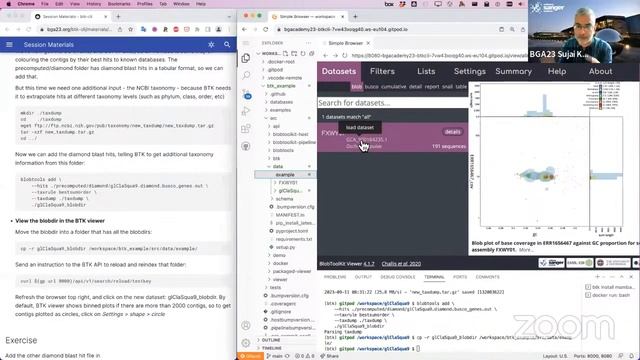Open the Bookmarks menu in the macOS menu bar
Screen dimensions: 640x360
tap(119, 4)
